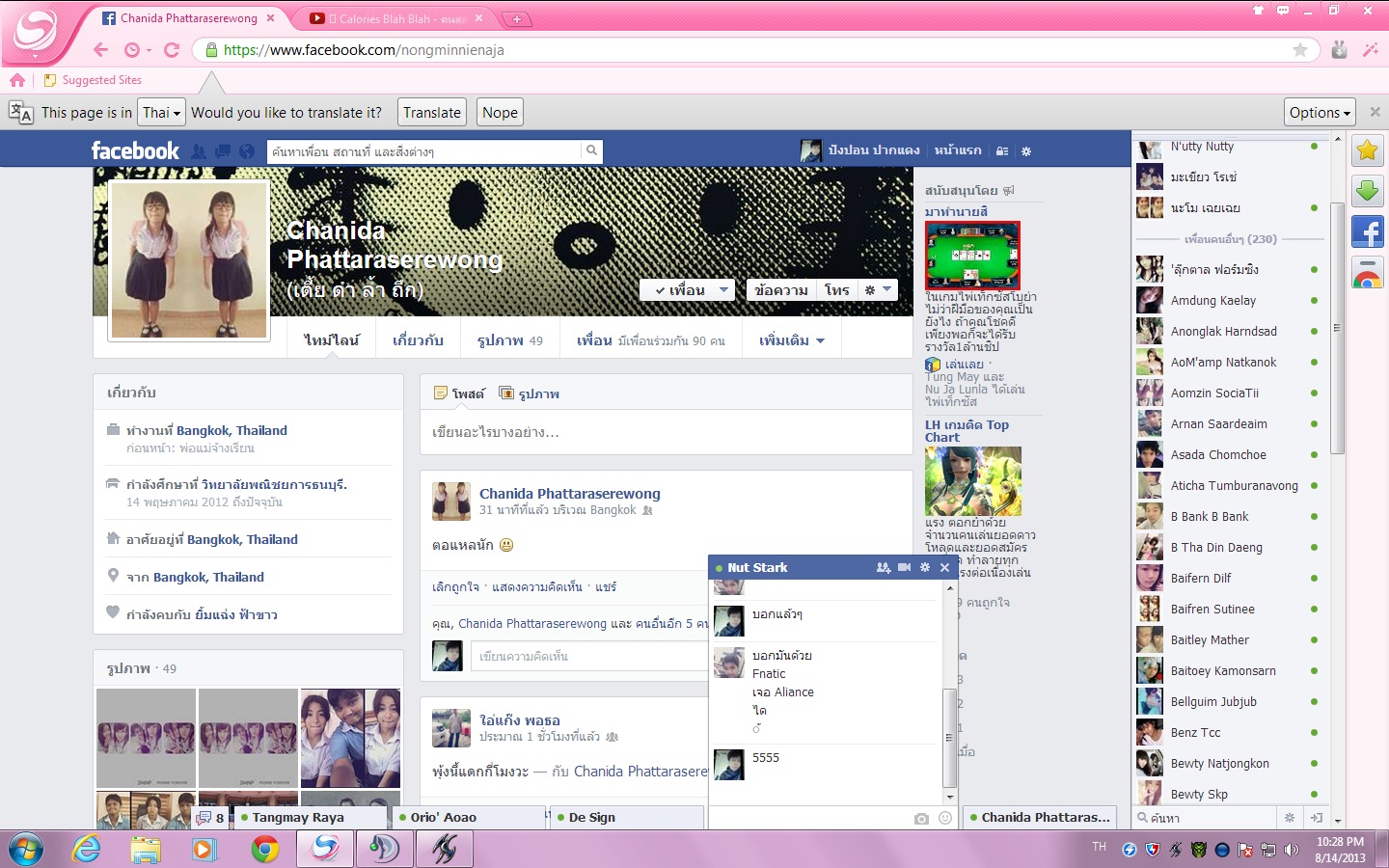Open Windows Media Player from the taskbar
Viewport: 1389px width, 868px height.
tap(204, 849)
